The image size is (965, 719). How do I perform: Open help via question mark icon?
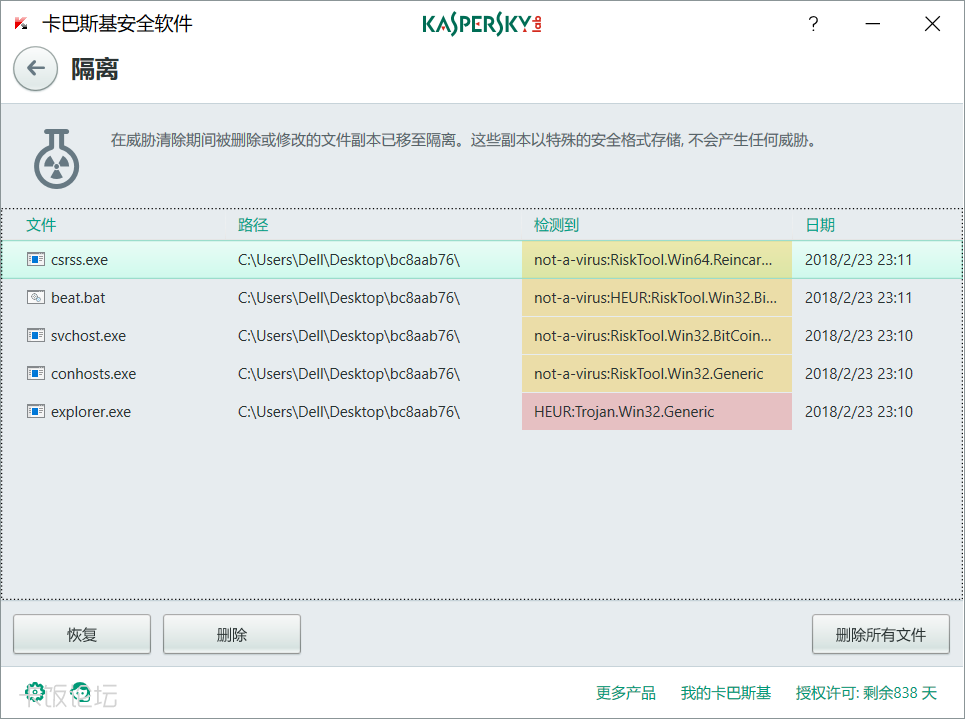[x=813, y=25]
